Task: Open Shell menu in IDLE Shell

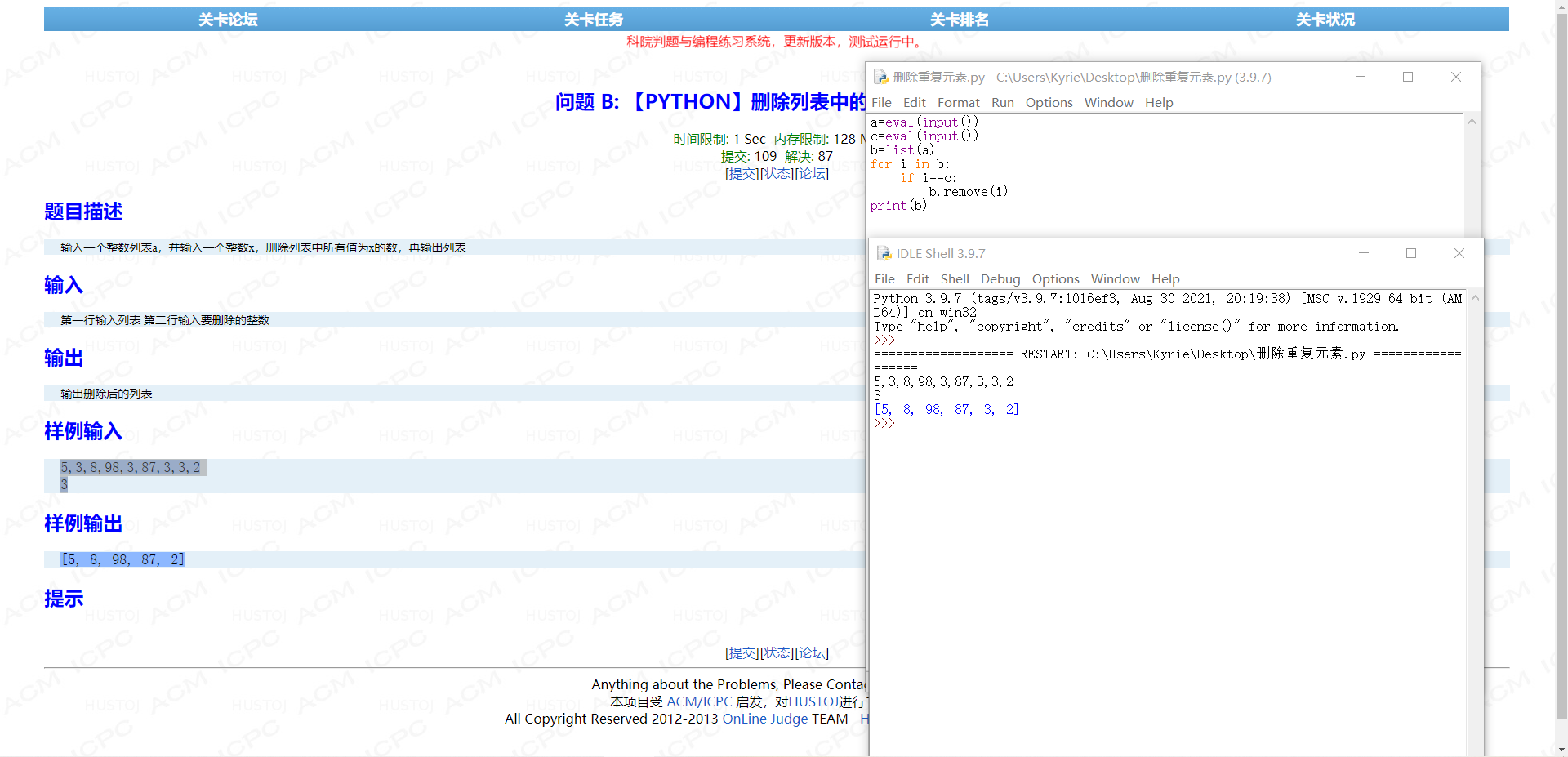Action: tap(955, 278)
